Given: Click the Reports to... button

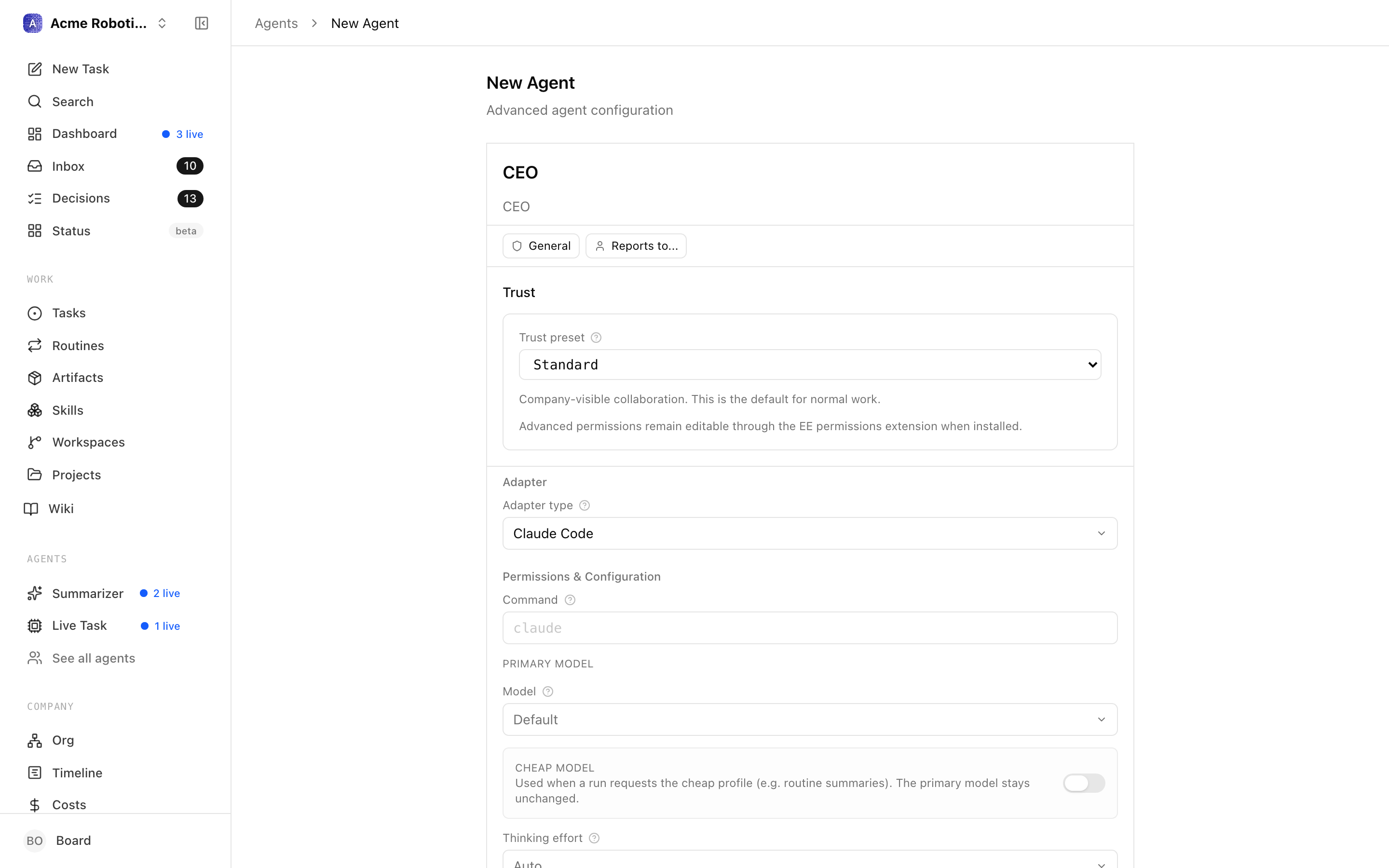Looking at the screenshot, I should point(636,246).
